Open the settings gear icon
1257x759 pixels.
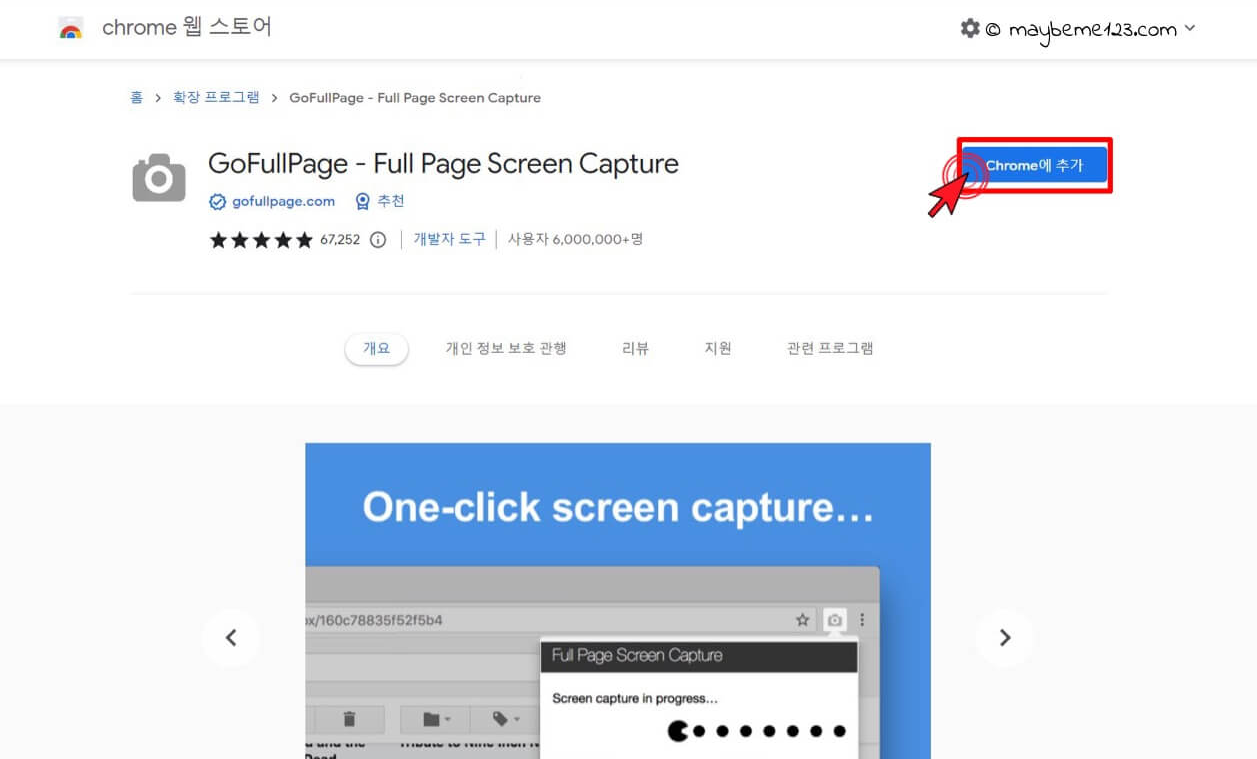(x=970, y=29)
